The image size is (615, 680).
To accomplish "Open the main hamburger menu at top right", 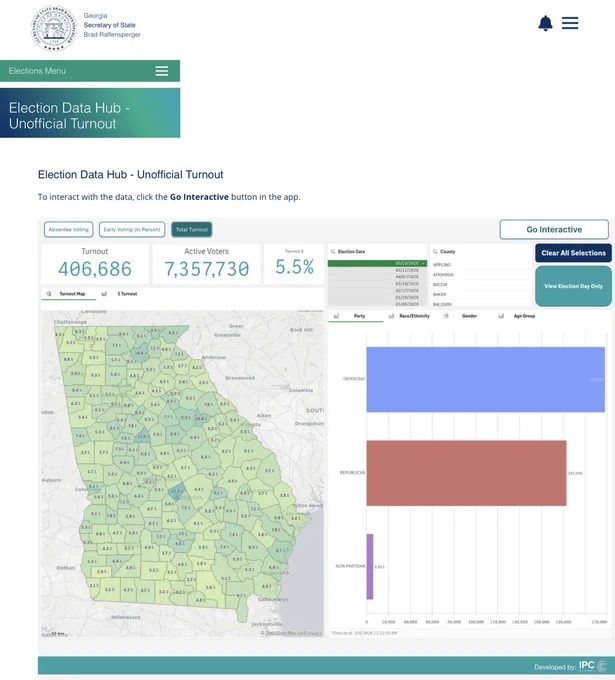I will [570, 23].
